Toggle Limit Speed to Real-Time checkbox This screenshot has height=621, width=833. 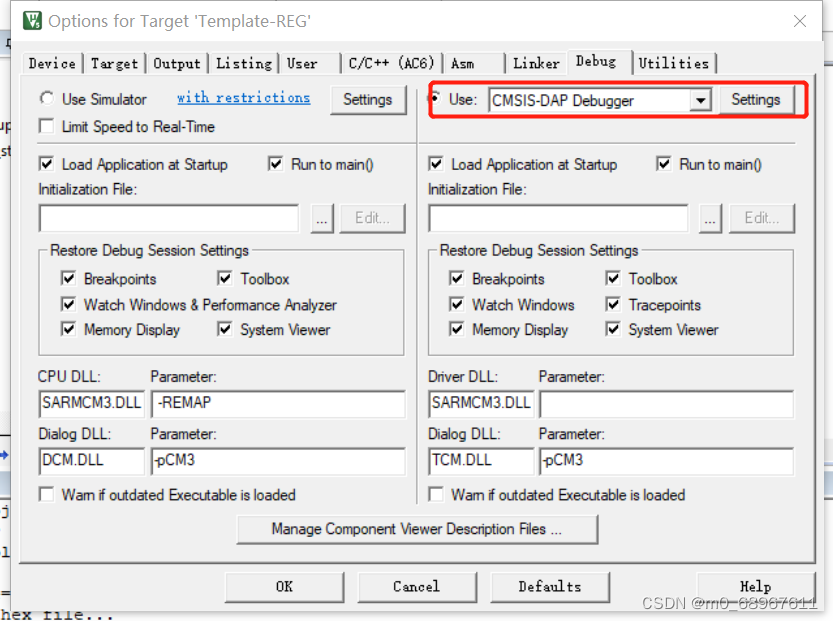(x=47, y=126)
